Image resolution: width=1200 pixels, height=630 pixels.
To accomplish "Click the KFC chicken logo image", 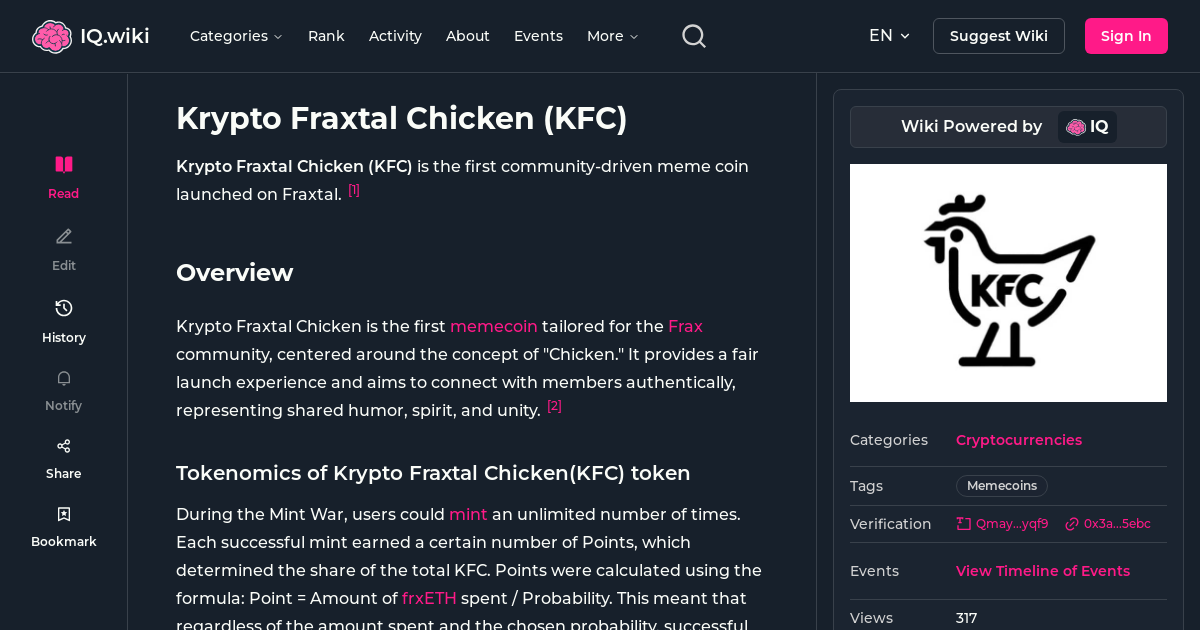I will (1008, 283).
